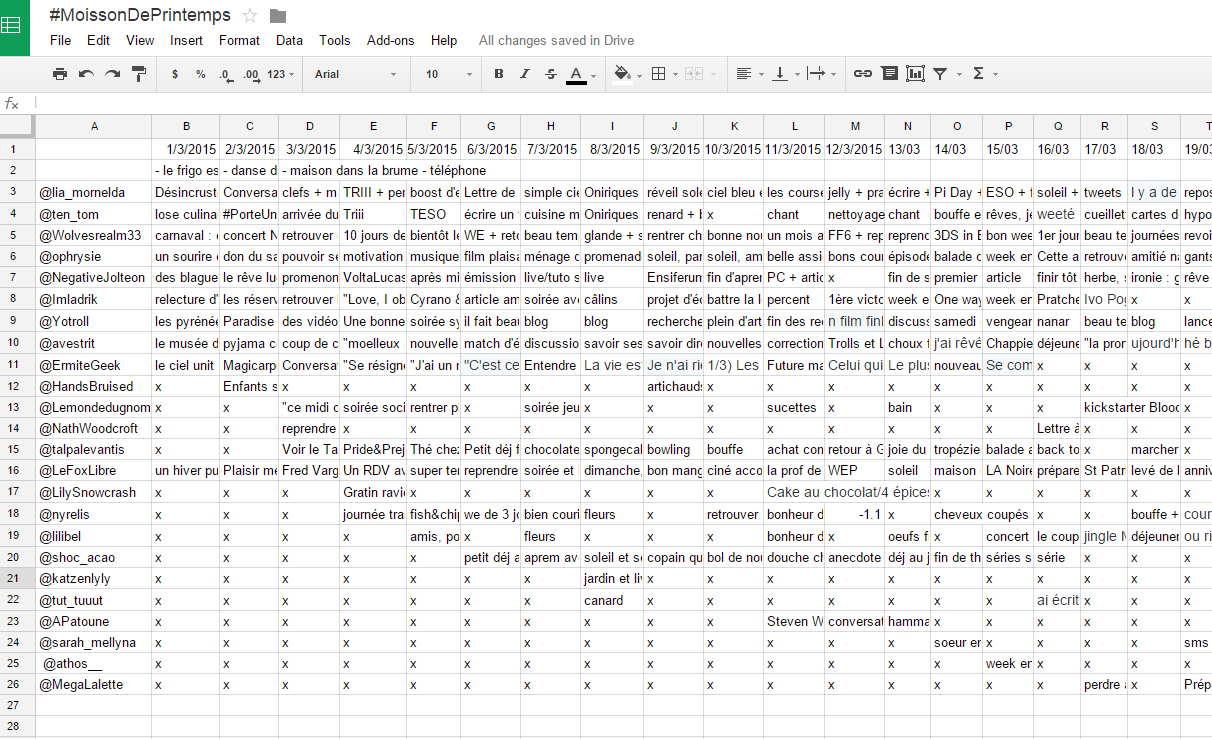Viewport: 1212px width, 739px height.
Task: Select row 11 by its header
Action: coord(17,365)
